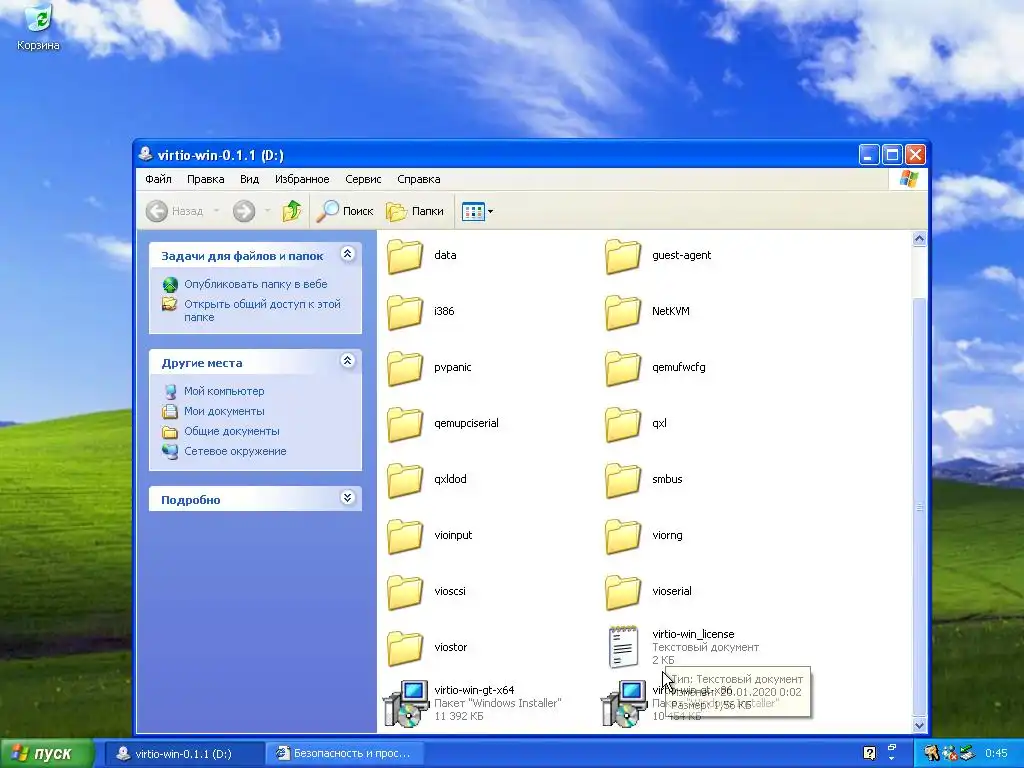Click the help question mark tray icon

click(869, 753)
